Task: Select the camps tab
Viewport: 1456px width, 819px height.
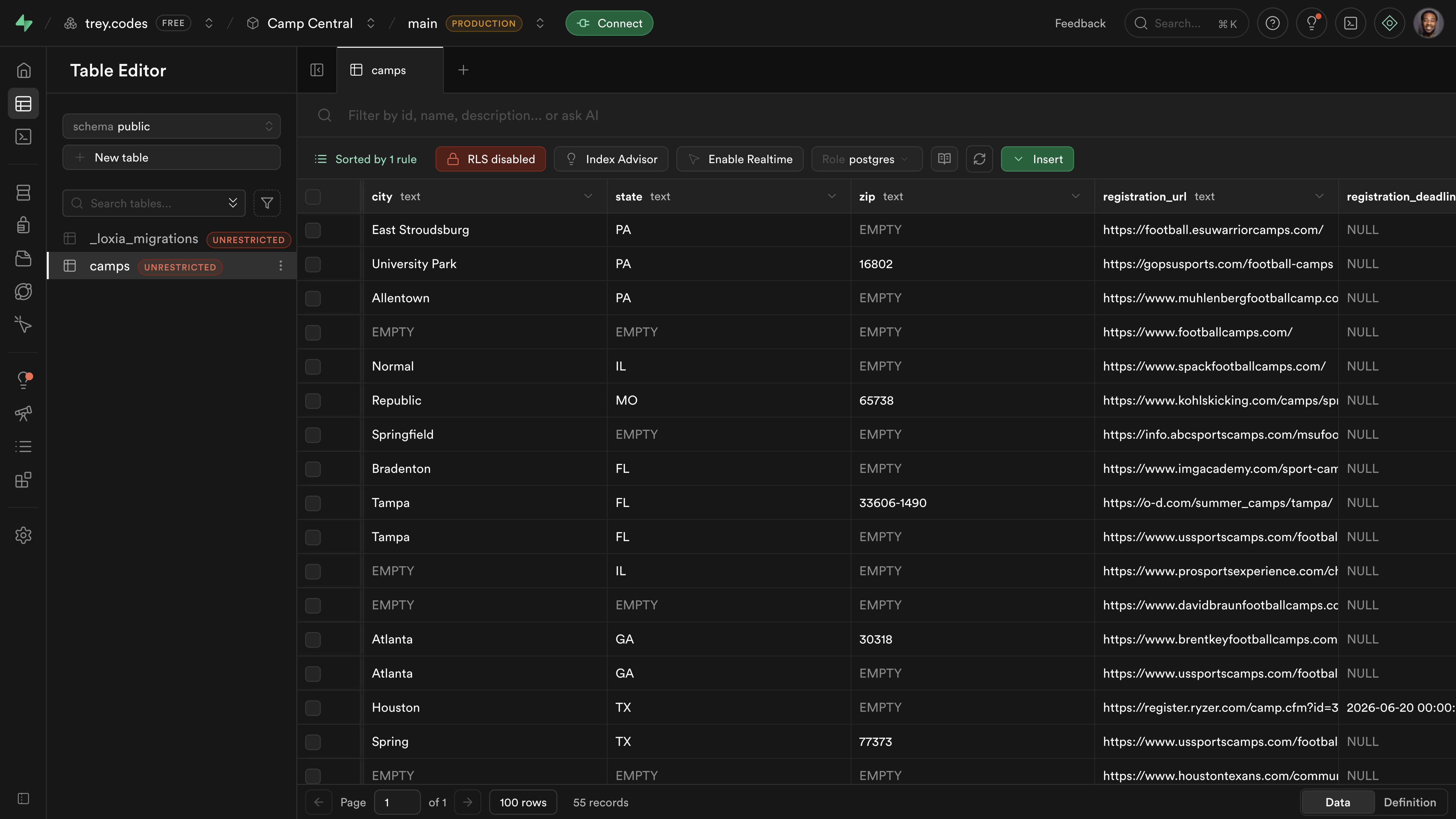Action: coord(388,70)
